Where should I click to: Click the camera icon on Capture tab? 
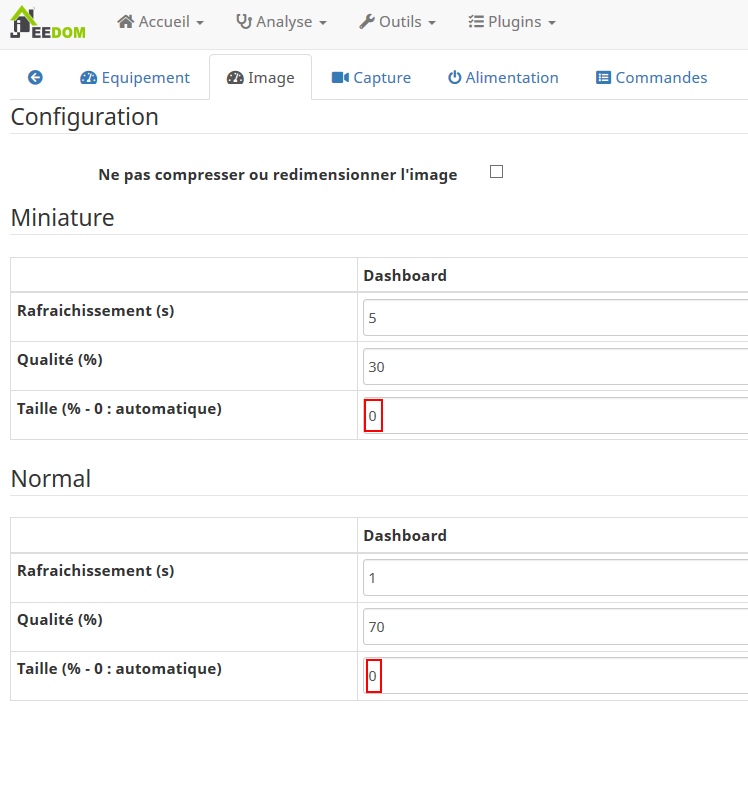[x=340, y=78]
